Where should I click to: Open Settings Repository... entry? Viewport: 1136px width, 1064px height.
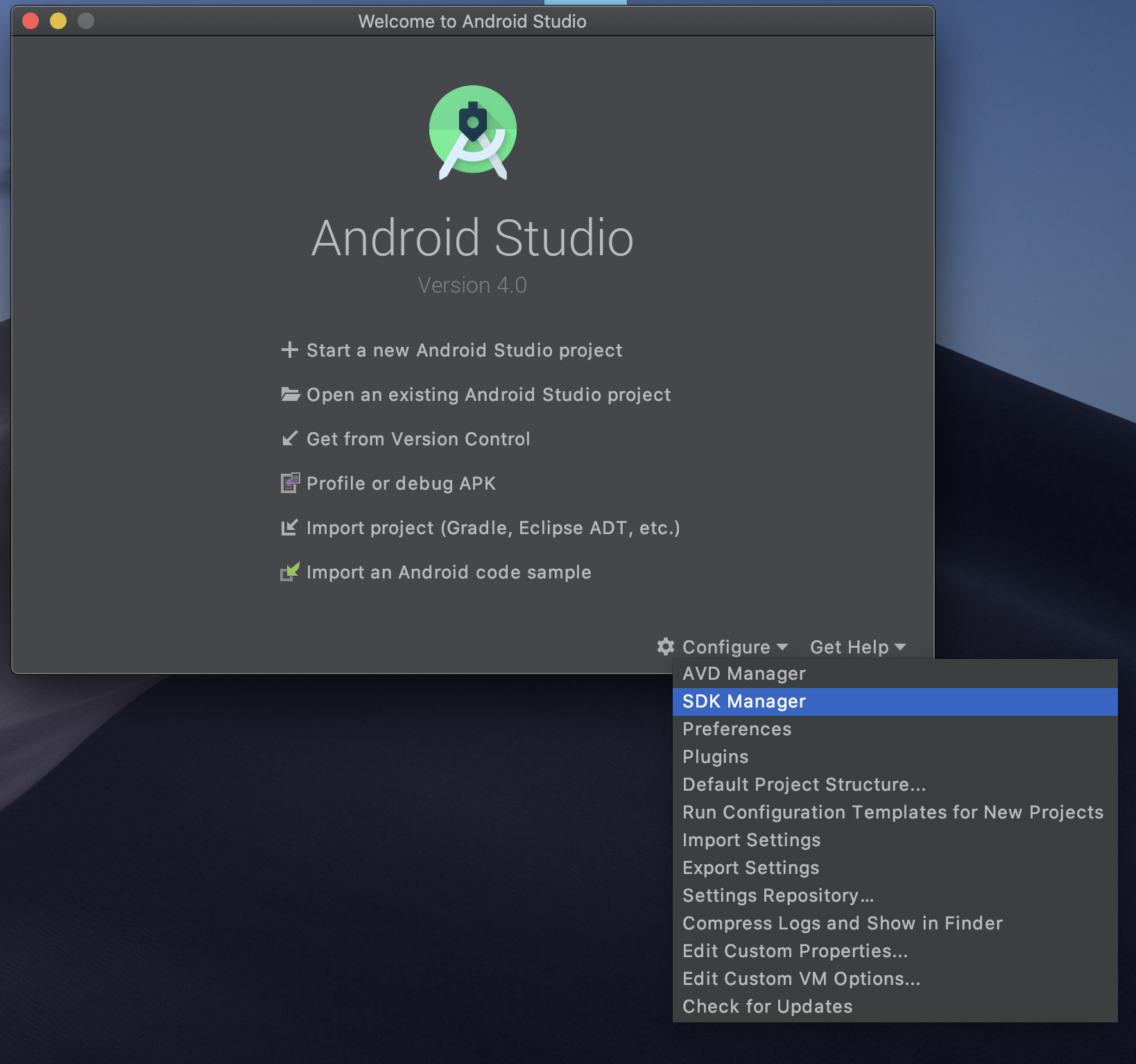895,895
